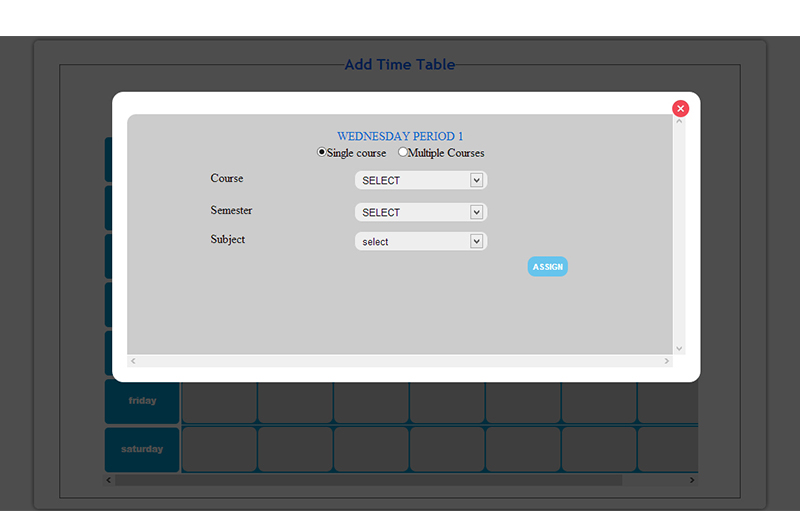Click the first period cell for friday

[x=219, y=401]
